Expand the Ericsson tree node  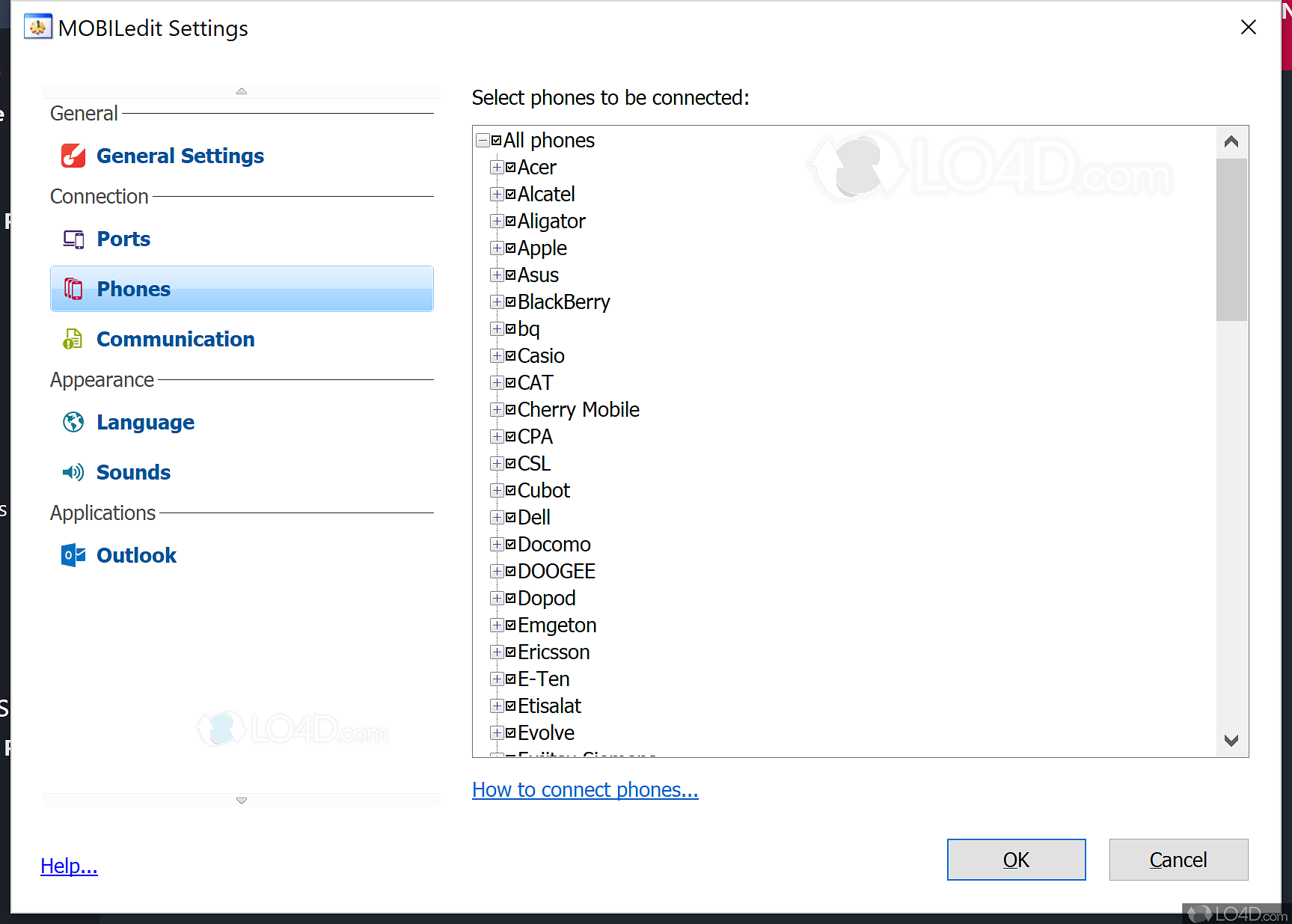point(497,652)
